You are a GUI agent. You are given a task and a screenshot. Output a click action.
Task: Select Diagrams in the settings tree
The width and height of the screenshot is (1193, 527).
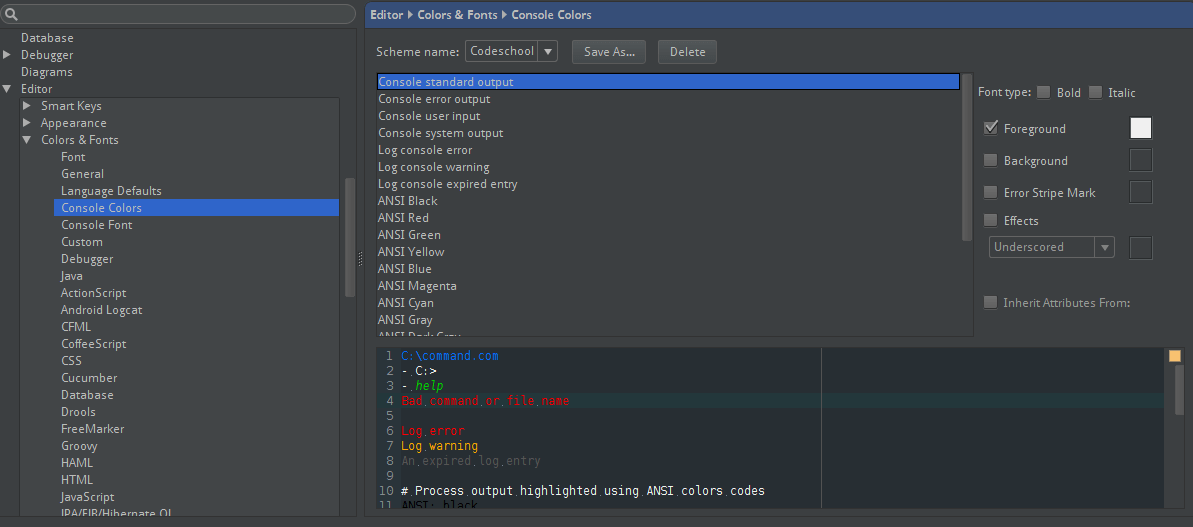click(46, 71)
